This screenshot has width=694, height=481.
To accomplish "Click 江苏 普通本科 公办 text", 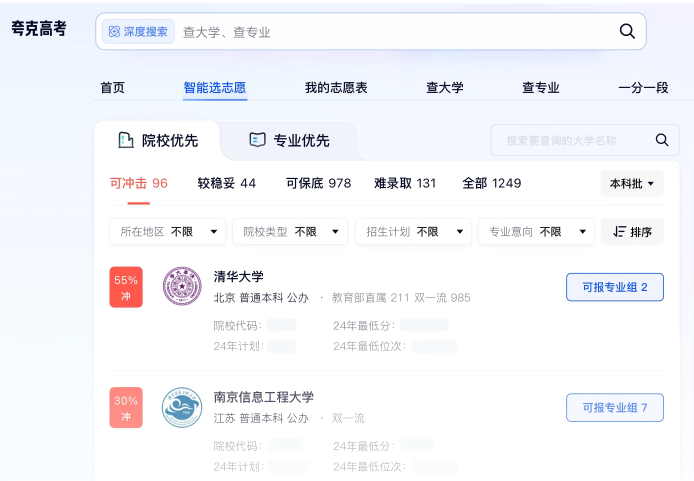I will click(x=261, y=418).
